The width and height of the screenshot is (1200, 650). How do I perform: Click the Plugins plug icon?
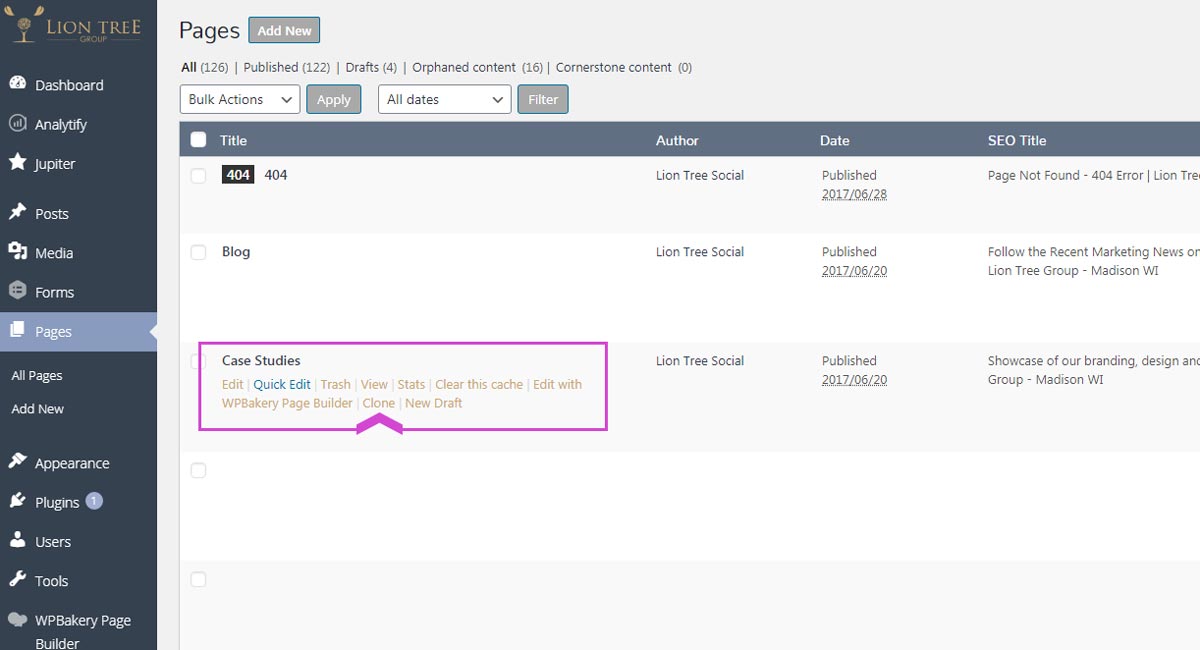[17, 501]
